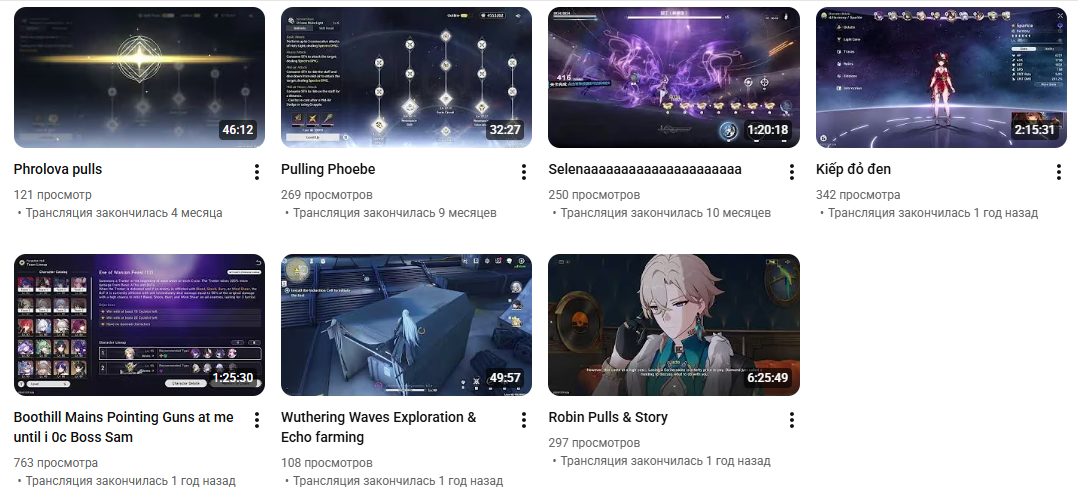This screenshot has width=1078, height=502.
Task: Open the Selenaaaa stream thumbnail
Action: click(x=674, y=77)
